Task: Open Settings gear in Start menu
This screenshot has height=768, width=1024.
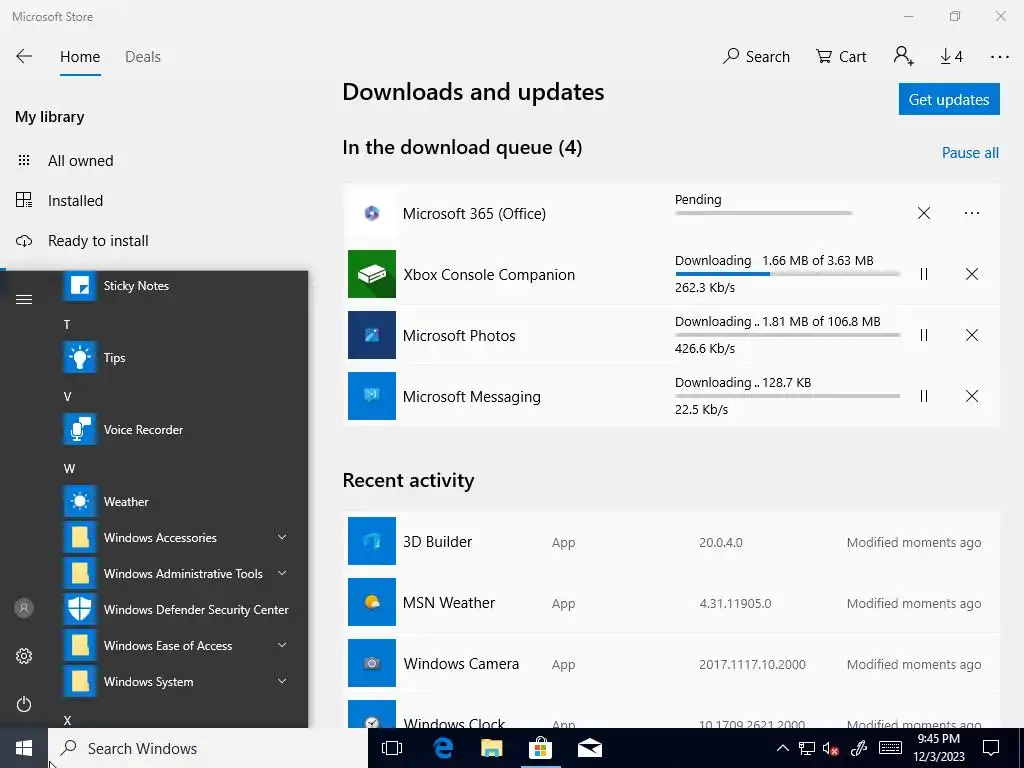Action: [24, 656]
